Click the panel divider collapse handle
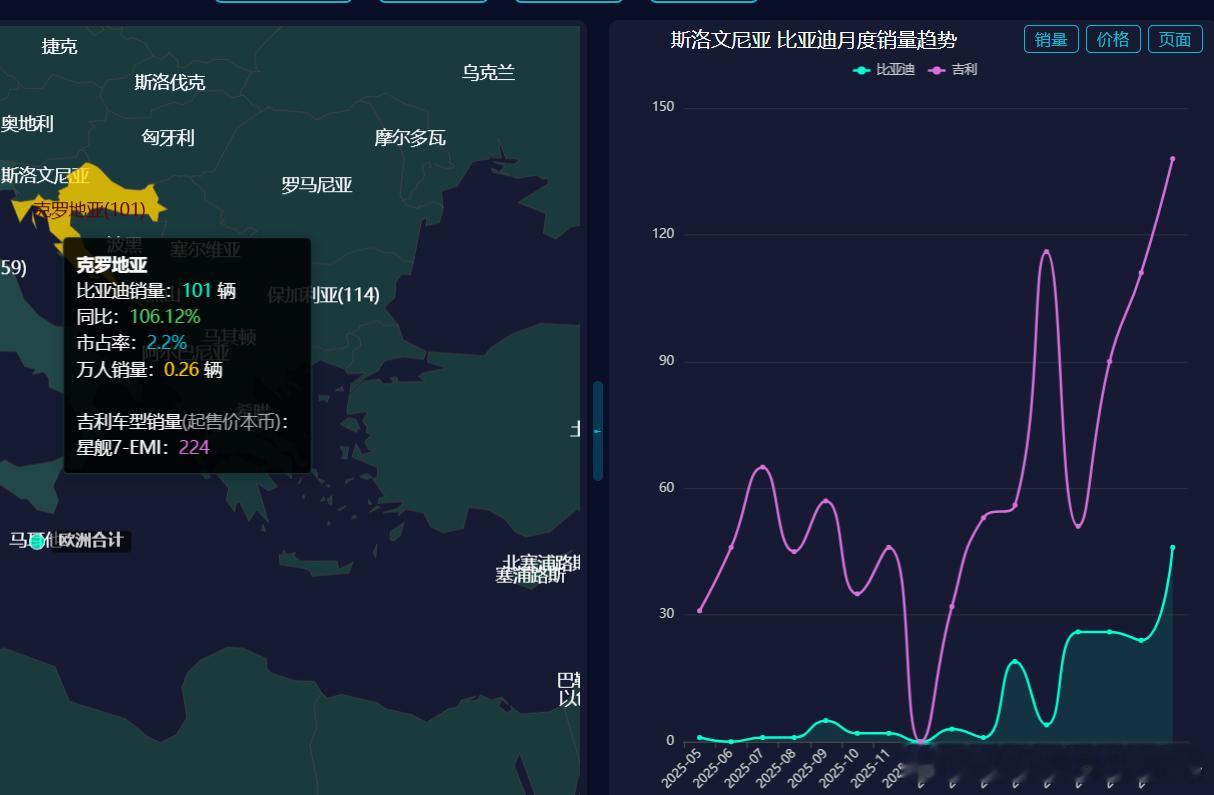 (x=598, y=431)
